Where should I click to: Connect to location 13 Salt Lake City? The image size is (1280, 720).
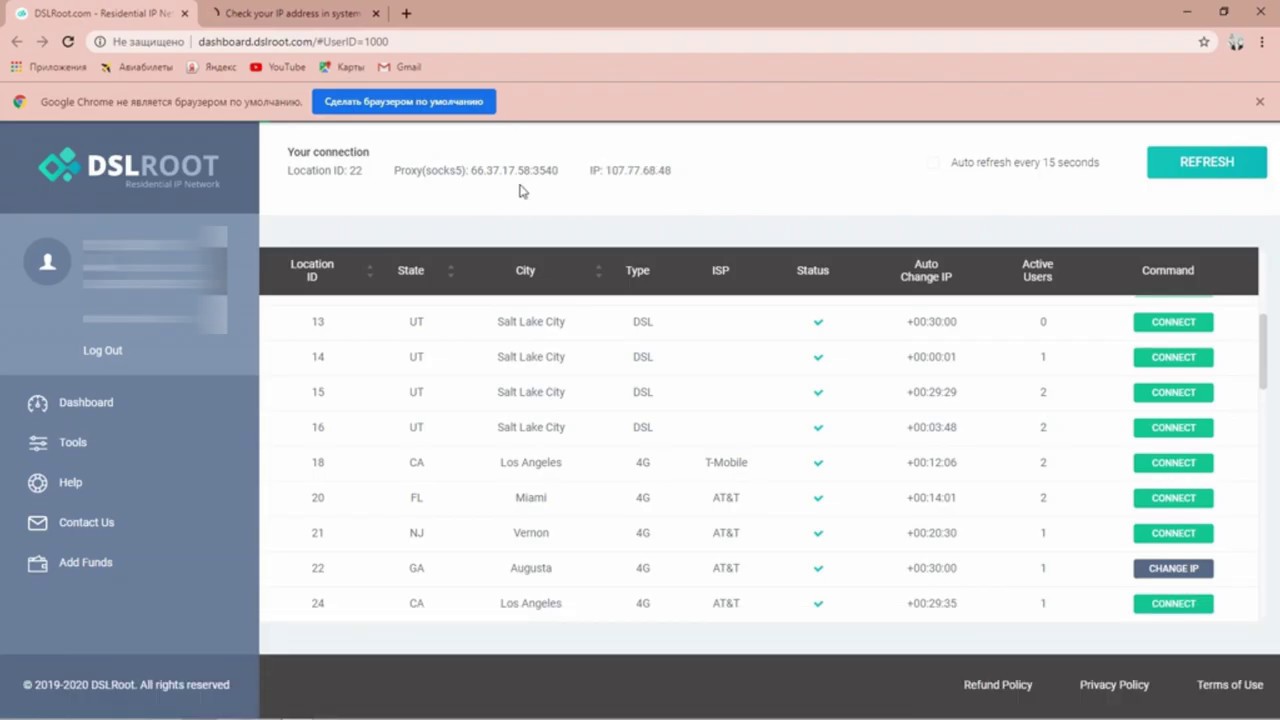[x=1173, y=322]
